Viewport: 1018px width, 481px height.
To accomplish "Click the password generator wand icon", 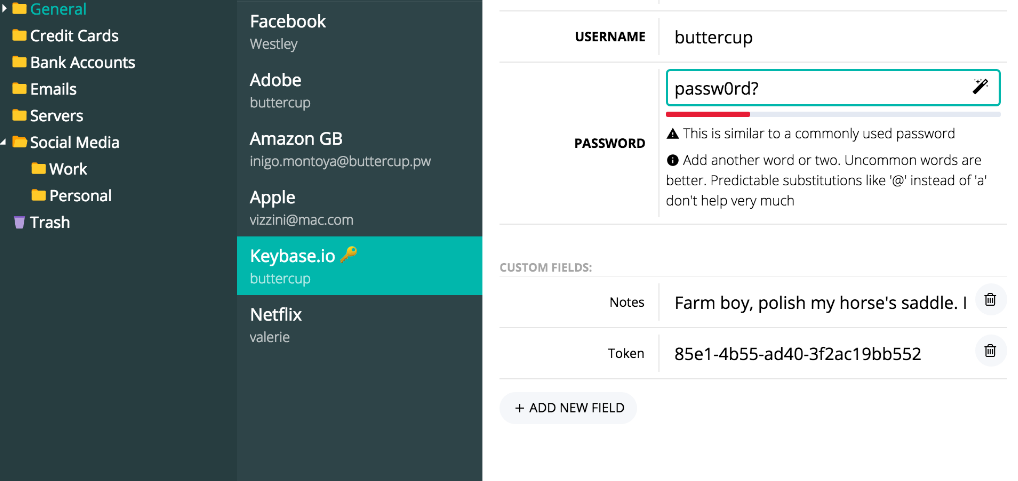I will [x=980, y=86].
